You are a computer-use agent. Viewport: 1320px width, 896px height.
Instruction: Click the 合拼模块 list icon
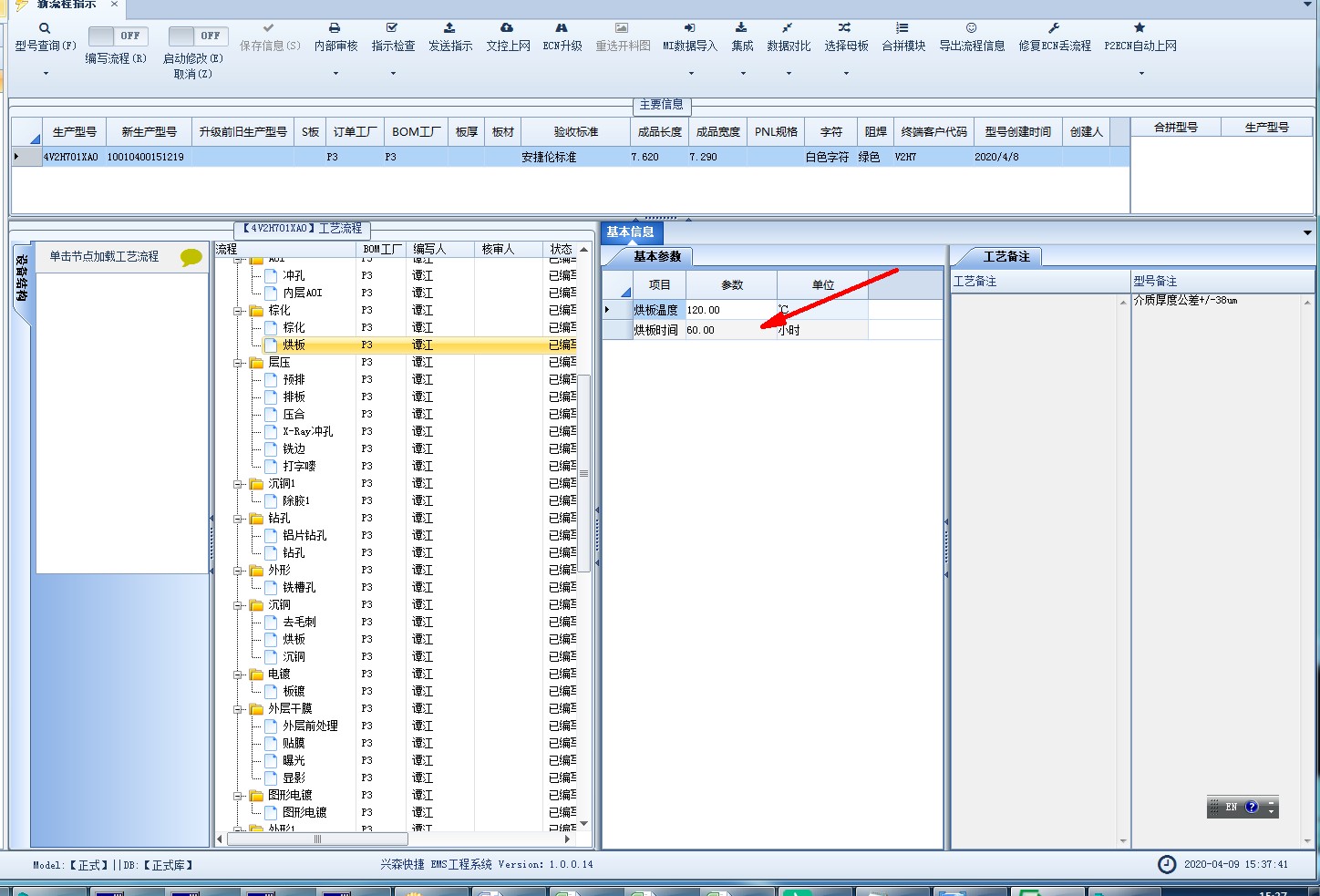tap(902, 28)
